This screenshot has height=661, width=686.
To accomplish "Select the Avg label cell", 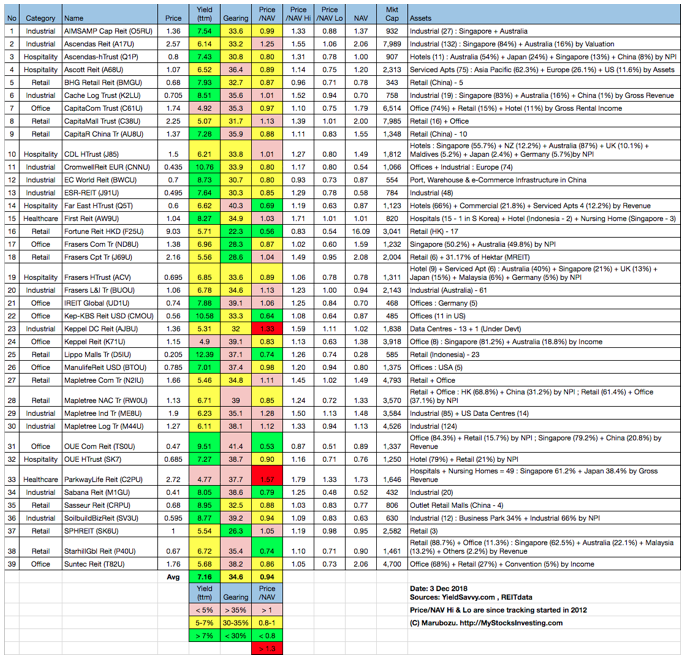I will [x=173, y=577].
